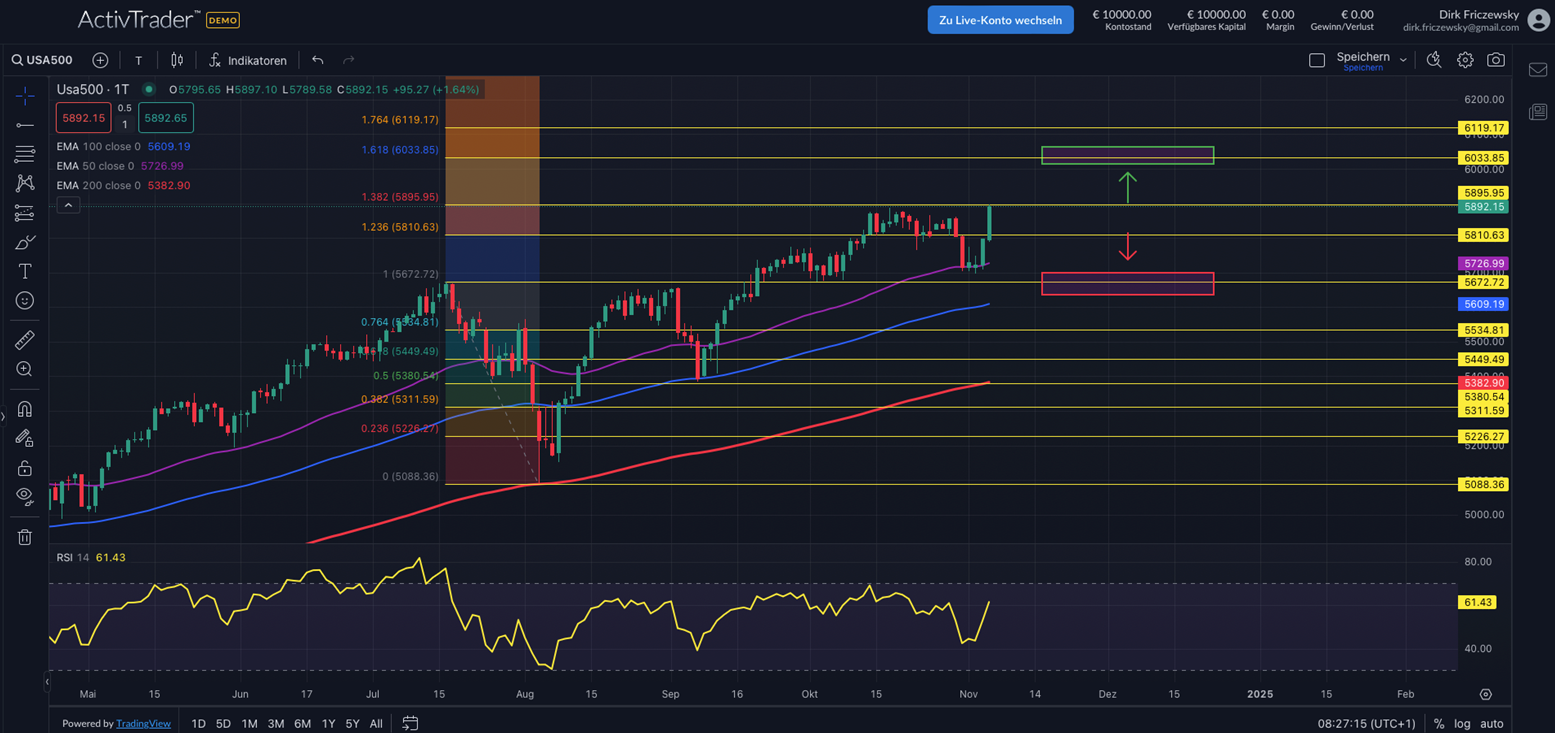This screenshot has height=733, width=1555.
Task: Open the emoji sticker tool
Action: [x=24, y=302]
